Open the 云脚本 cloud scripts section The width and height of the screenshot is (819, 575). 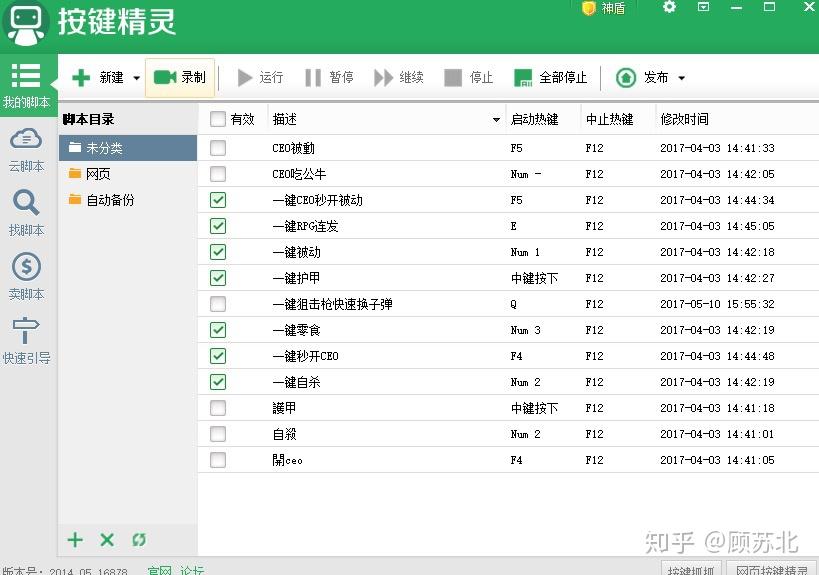click(x=26, y=150)
